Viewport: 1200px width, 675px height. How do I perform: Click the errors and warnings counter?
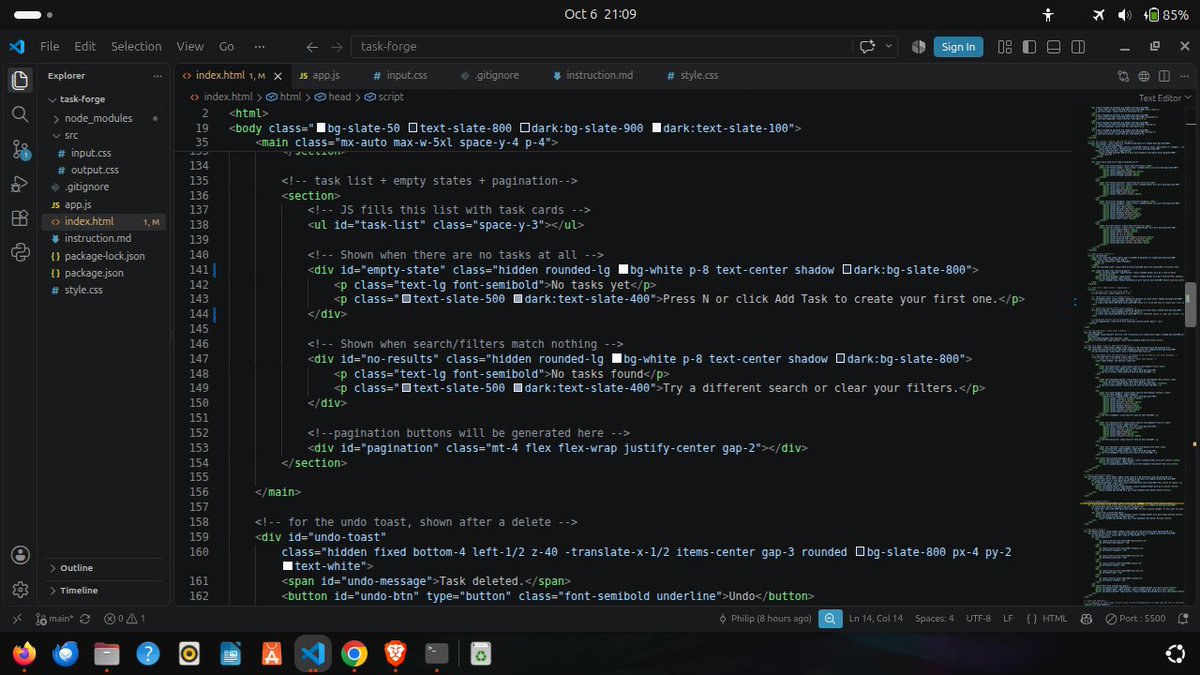125,618
